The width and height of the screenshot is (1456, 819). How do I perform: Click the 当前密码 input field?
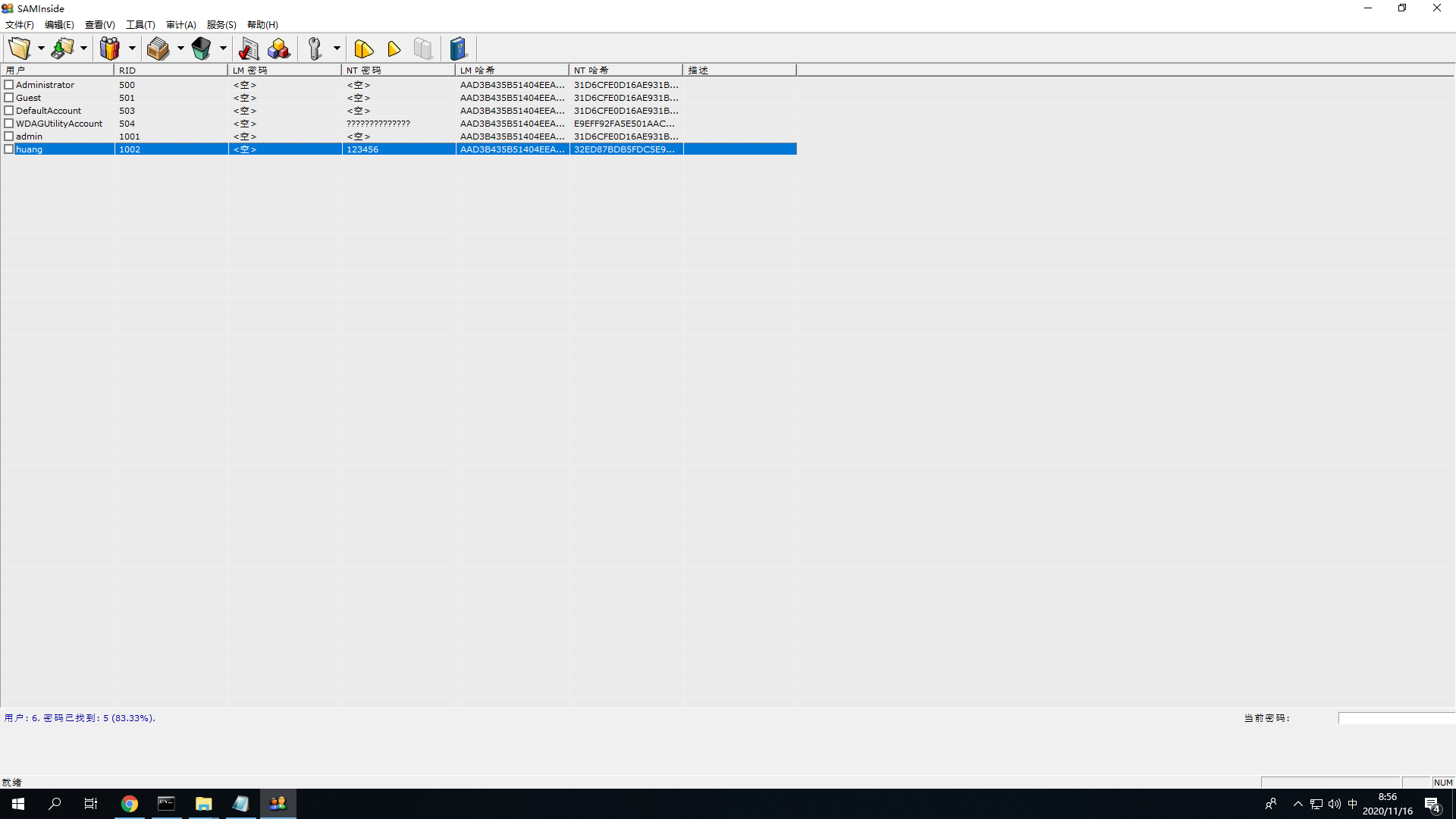click(1395, 718)
